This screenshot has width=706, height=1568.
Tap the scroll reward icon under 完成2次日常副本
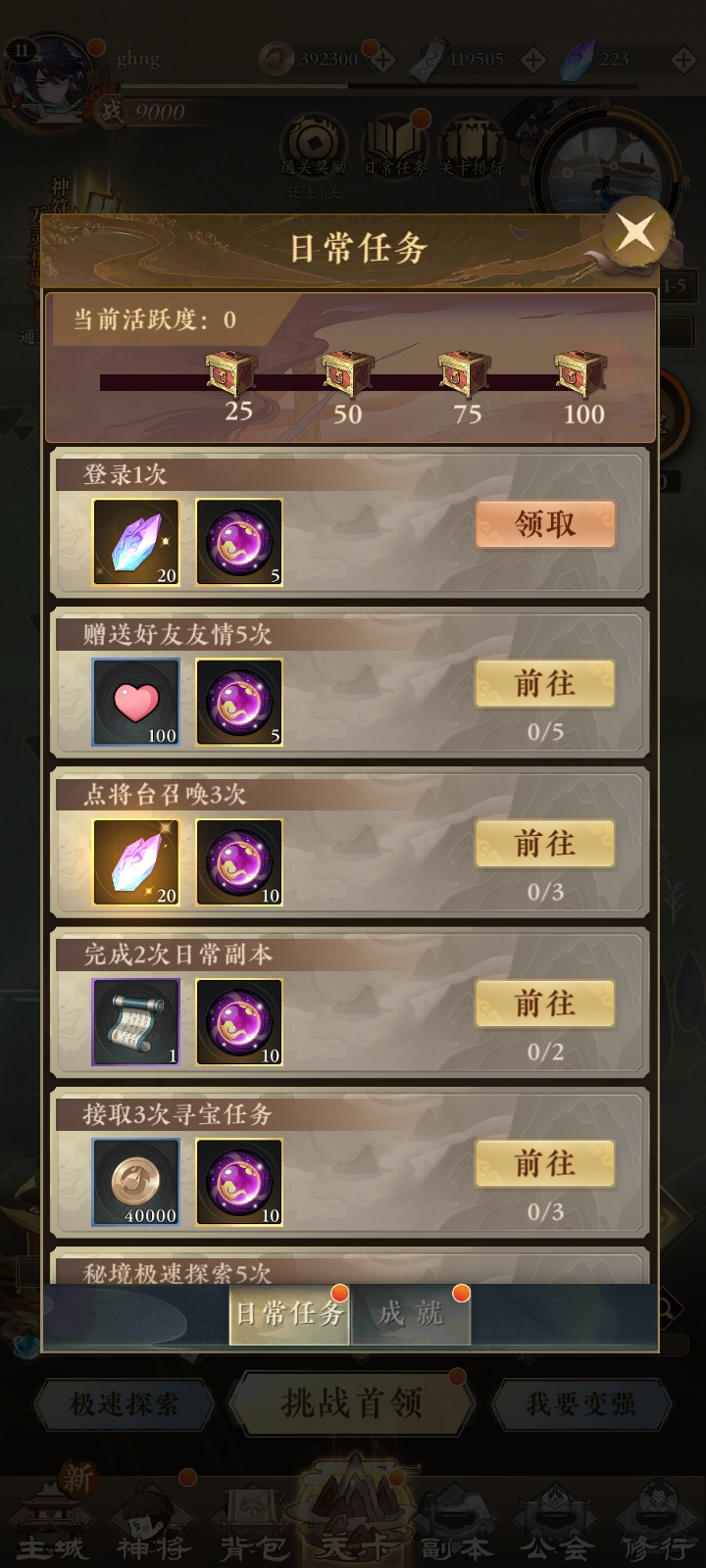tap(136, 1022)
